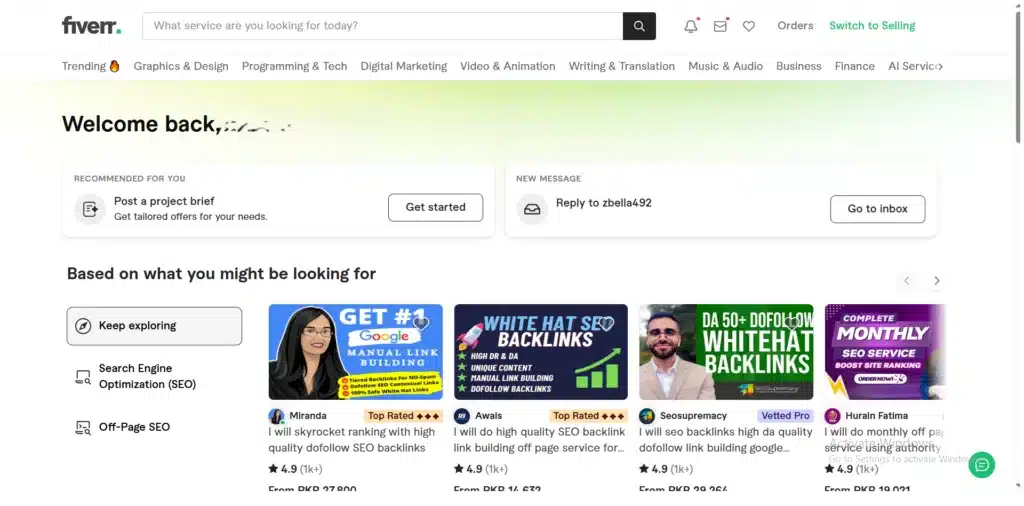Click Awais's seller avatar
1024x506 pixels.
(462, 416)
